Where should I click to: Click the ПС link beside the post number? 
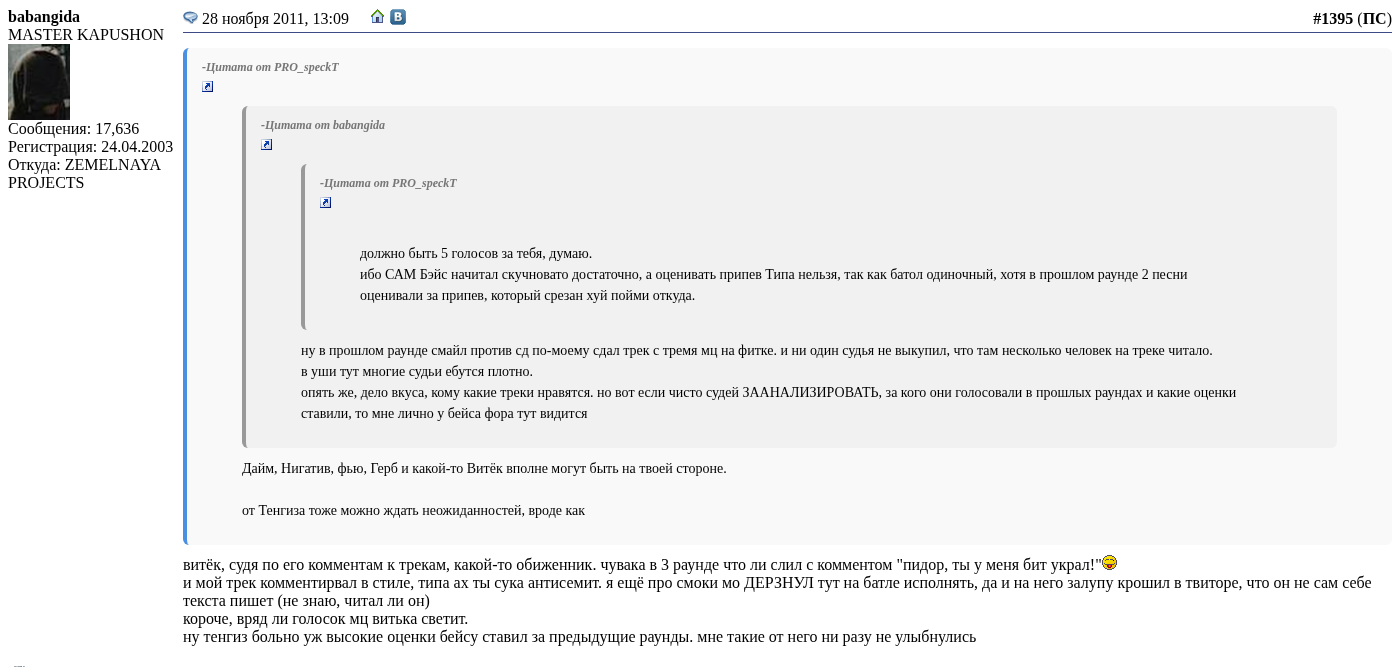click(1375, 19)
